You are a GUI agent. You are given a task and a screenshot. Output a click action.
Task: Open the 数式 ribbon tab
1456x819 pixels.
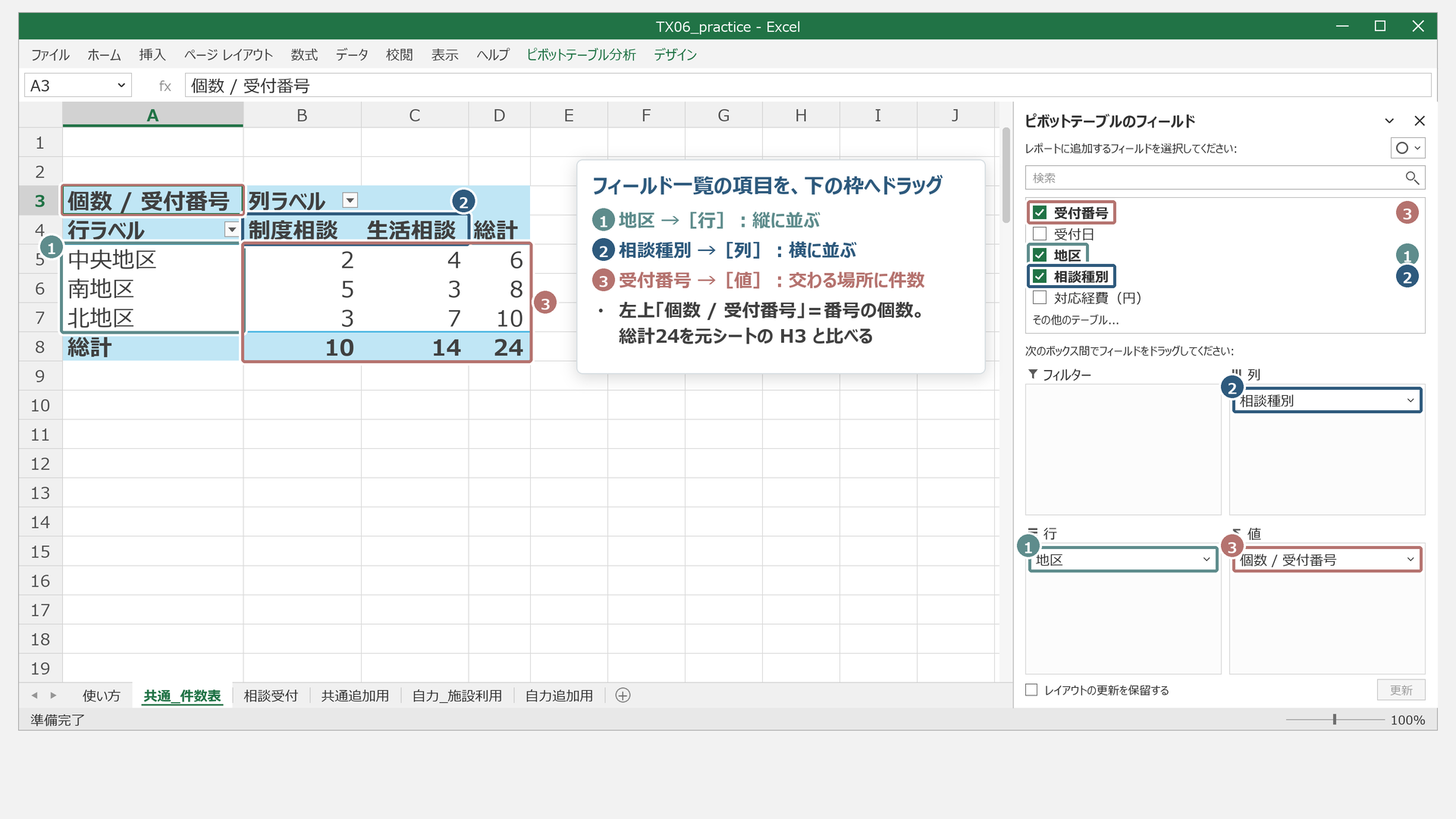304,55
